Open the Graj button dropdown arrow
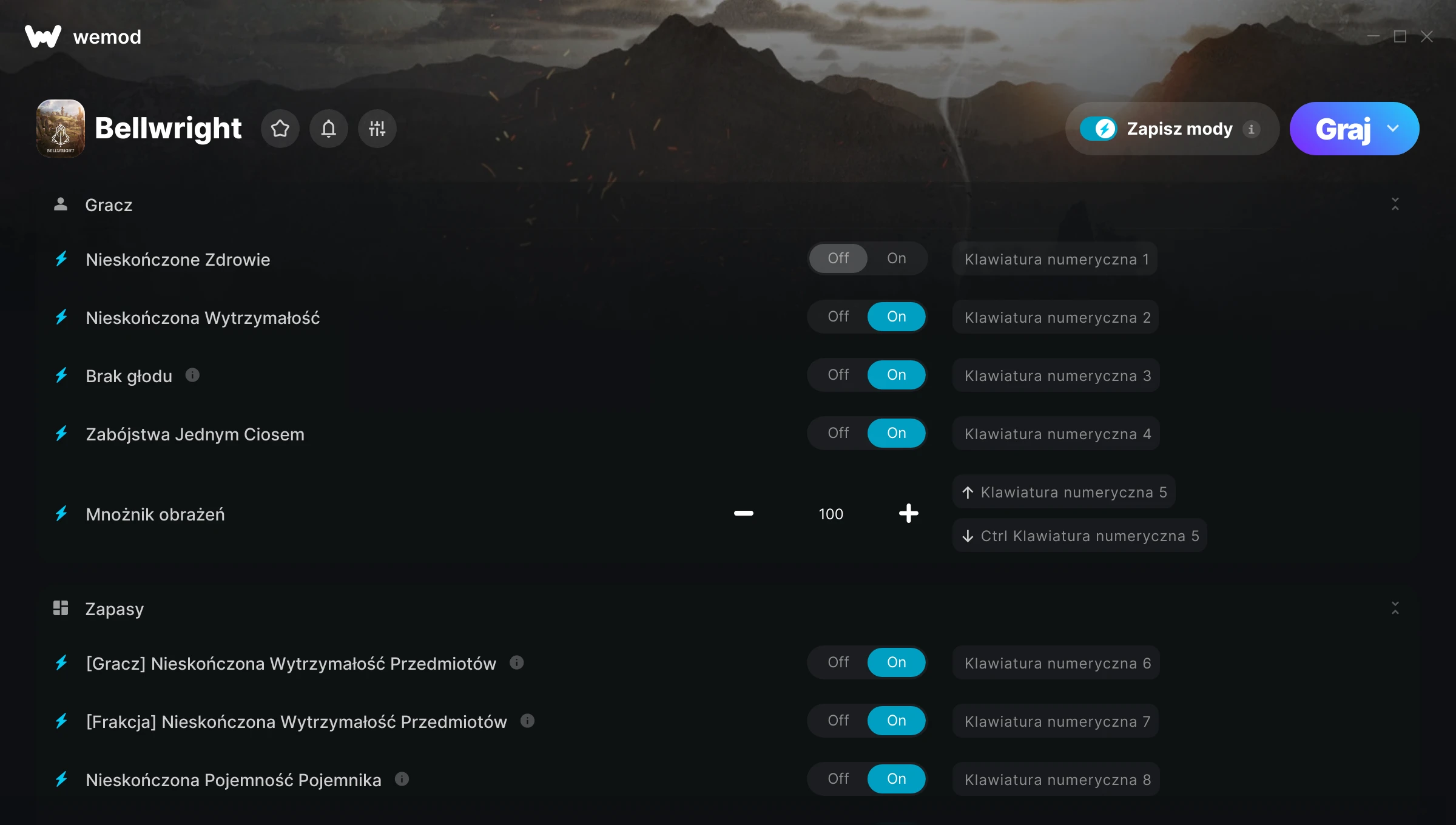Viewport: 1456px width, 825px height. [x=1392, y=129]
